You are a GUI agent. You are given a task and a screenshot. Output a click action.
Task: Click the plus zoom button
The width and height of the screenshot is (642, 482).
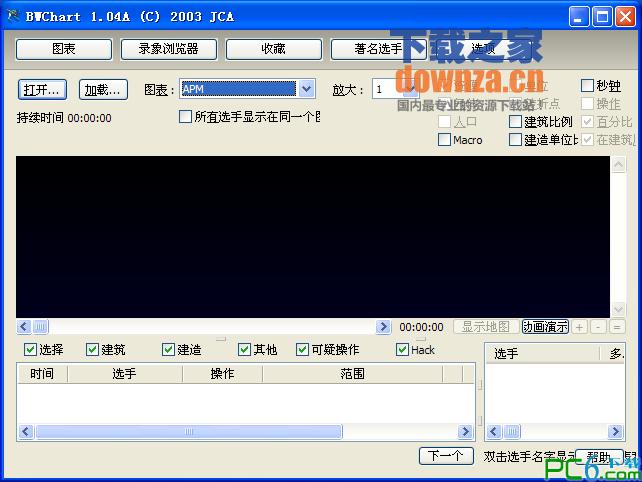(579, 327)
